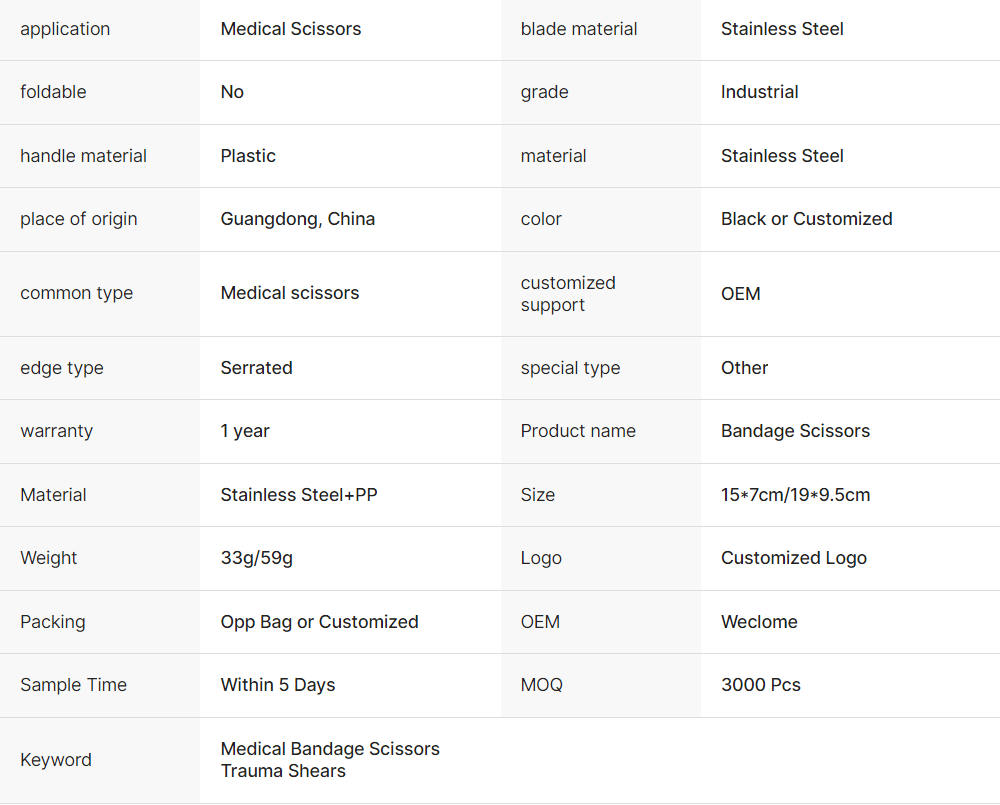Click the 'Customized Logo' value
Image resolution: width=1000 pixels, height=805 pixels.
[x=793, y=558]
